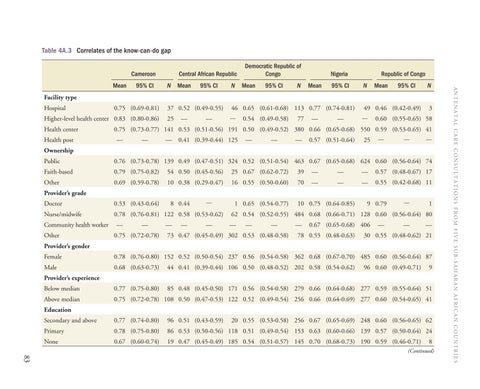
Task: Click the "Hospital" row label
Action: pos(55,108)
